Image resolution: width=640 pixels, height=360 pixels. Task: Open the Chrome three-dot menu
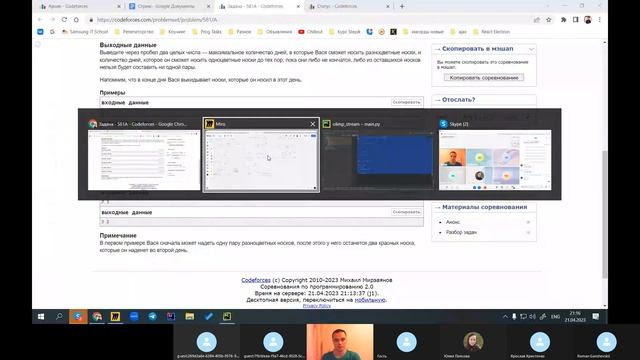pos(599,20)
